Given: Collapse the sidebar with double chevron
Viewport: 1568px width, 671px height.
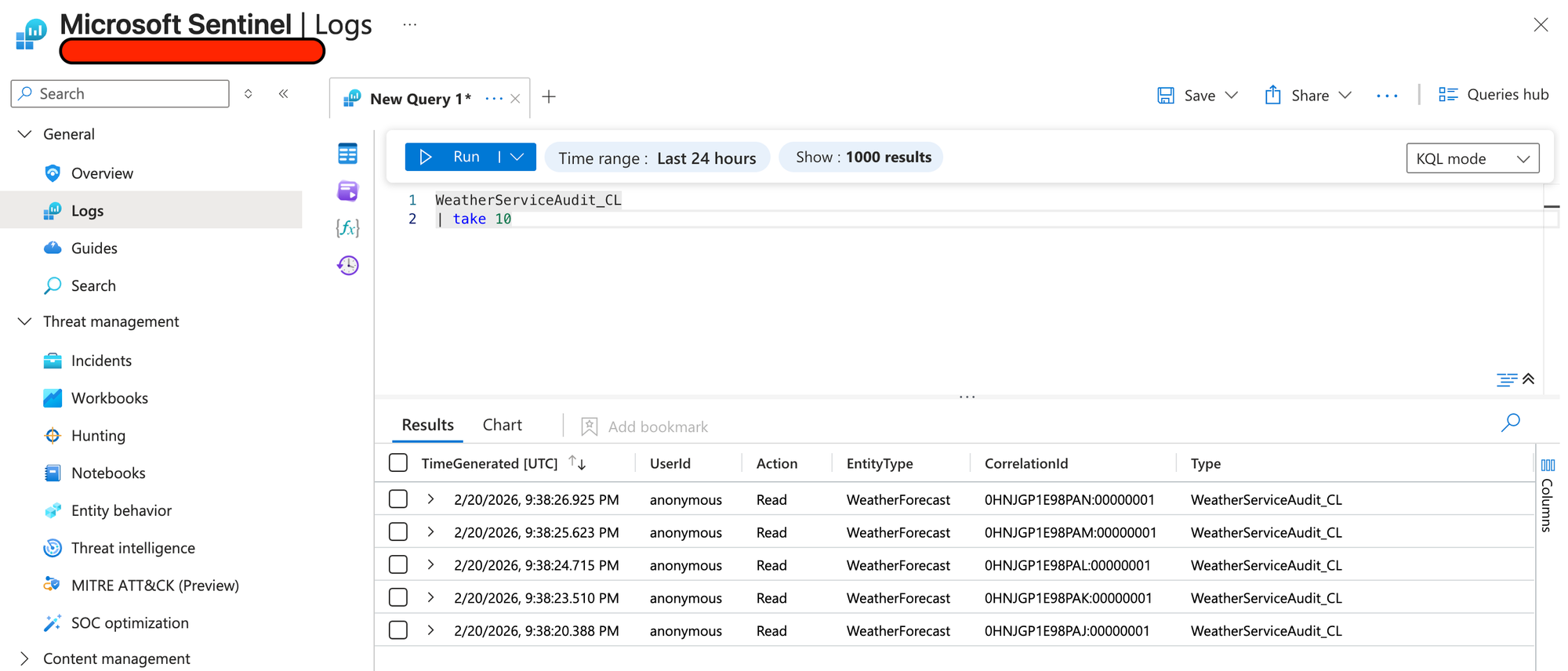Looking at the screenshot, I should (x=284, y=94).
